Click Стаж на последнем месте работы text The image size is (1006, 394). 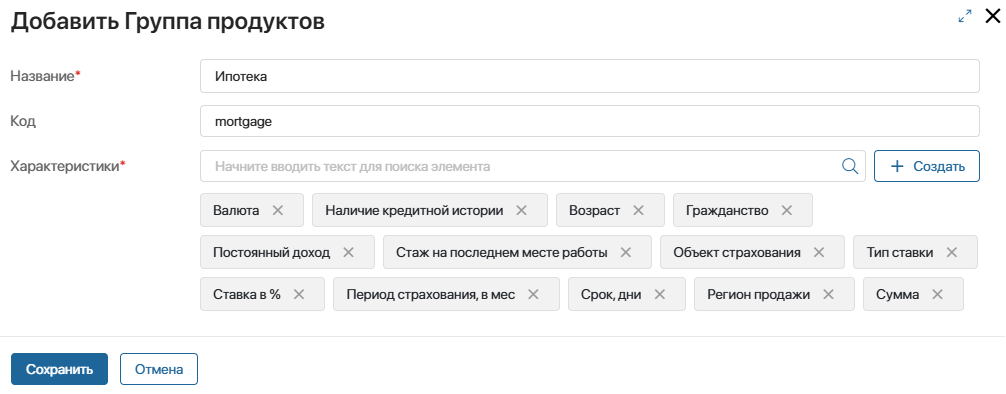click(x=502, y=252)
